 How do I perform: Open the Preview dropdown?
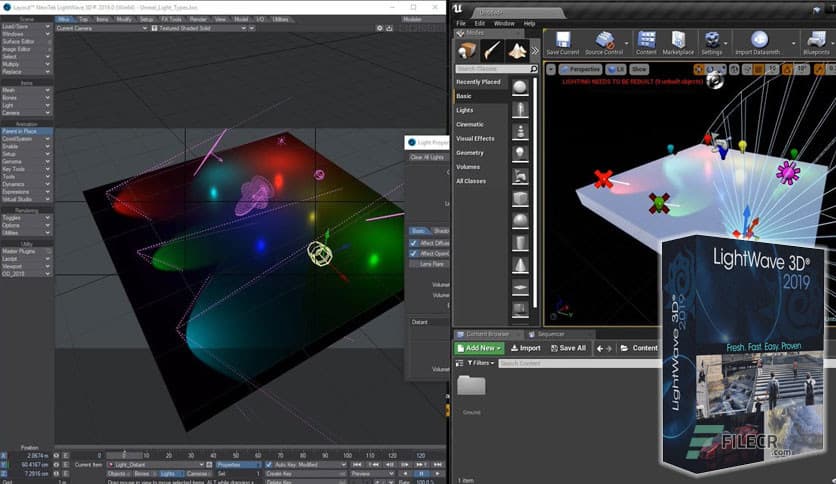pos(372,474)
